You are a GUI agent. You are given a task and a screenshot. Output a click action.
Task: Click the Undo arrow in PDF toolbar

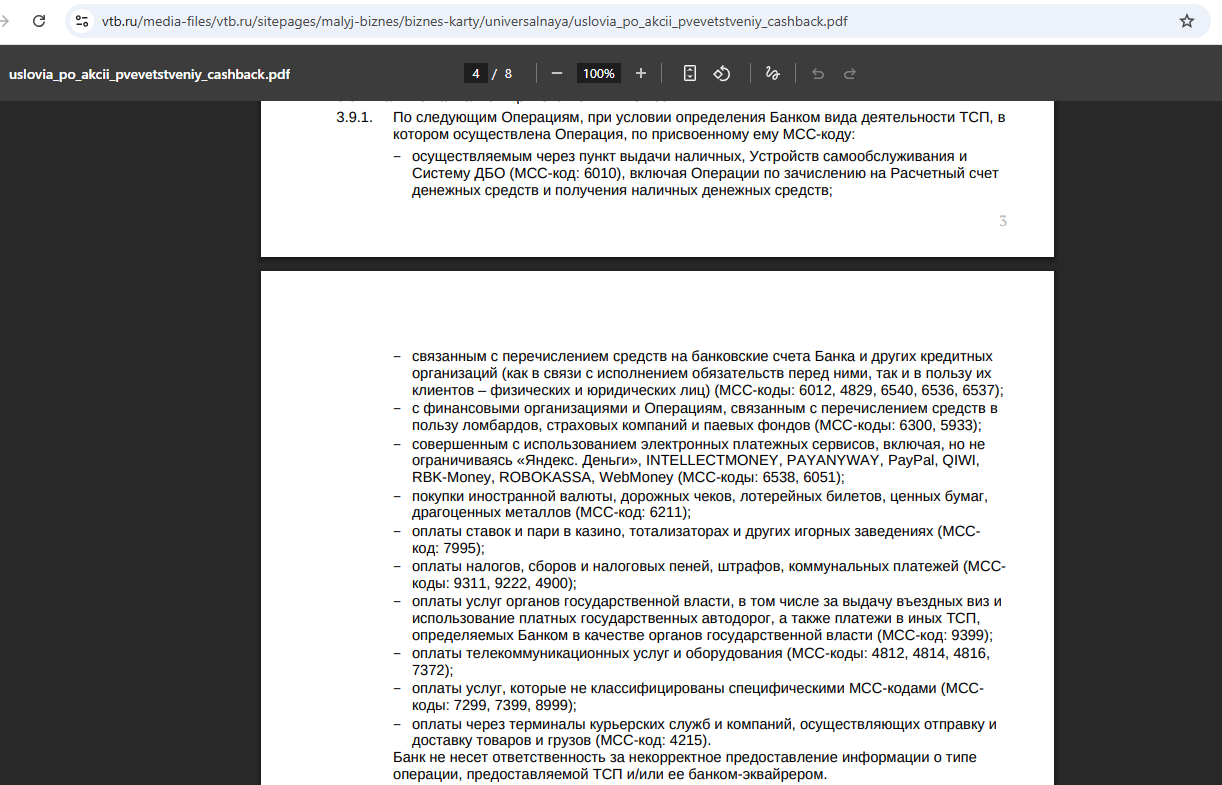click(818, 73)
